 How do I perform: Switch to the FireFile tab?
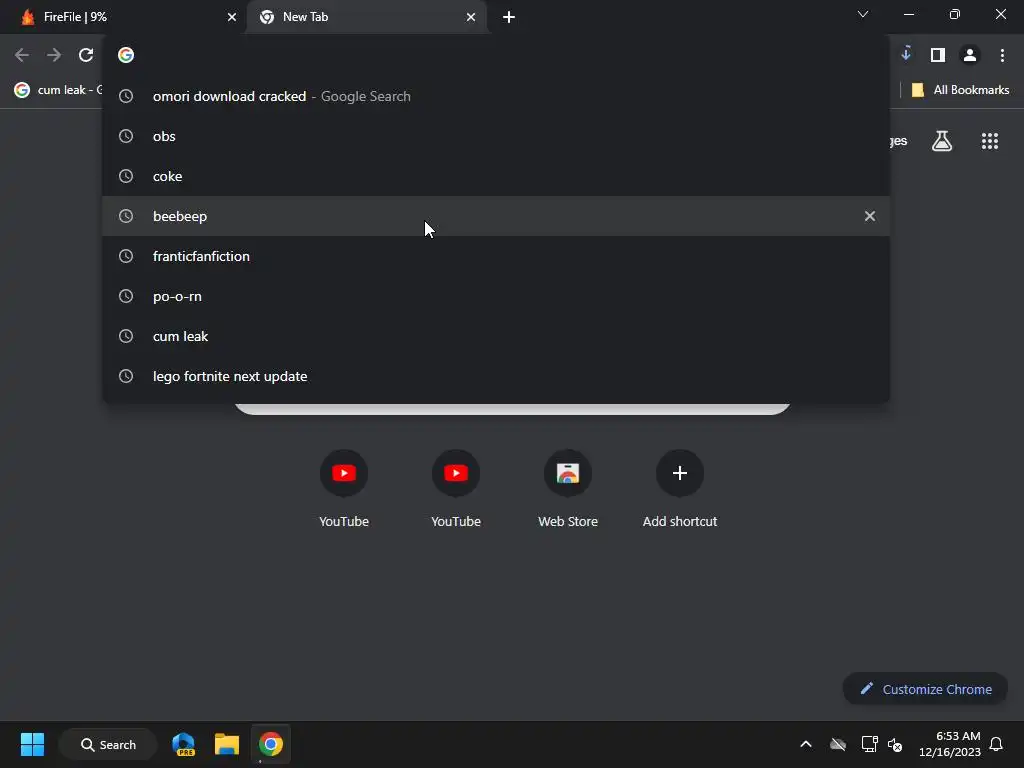(x=124, y=17)
